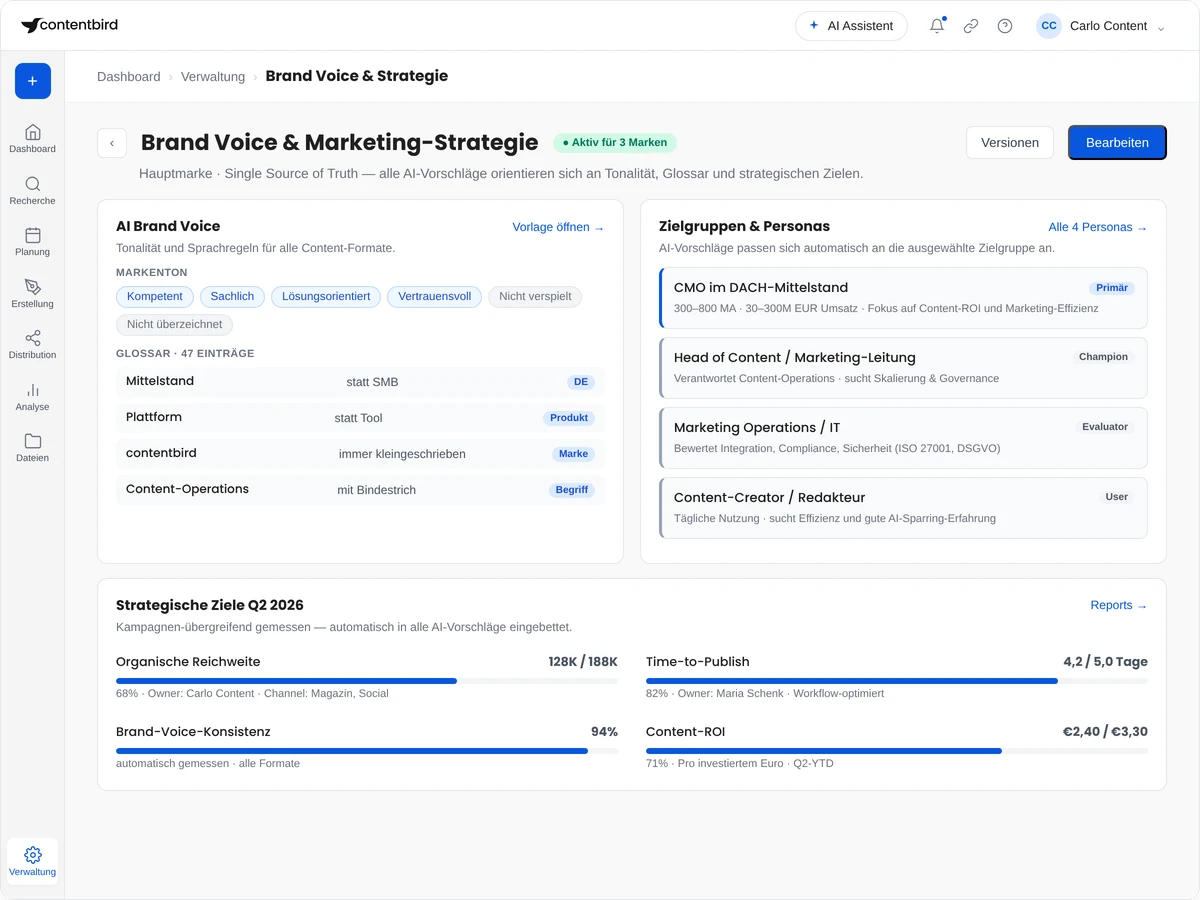Open Distribution share icon in sidebar

pyautogui.click(x=32, y=338)
